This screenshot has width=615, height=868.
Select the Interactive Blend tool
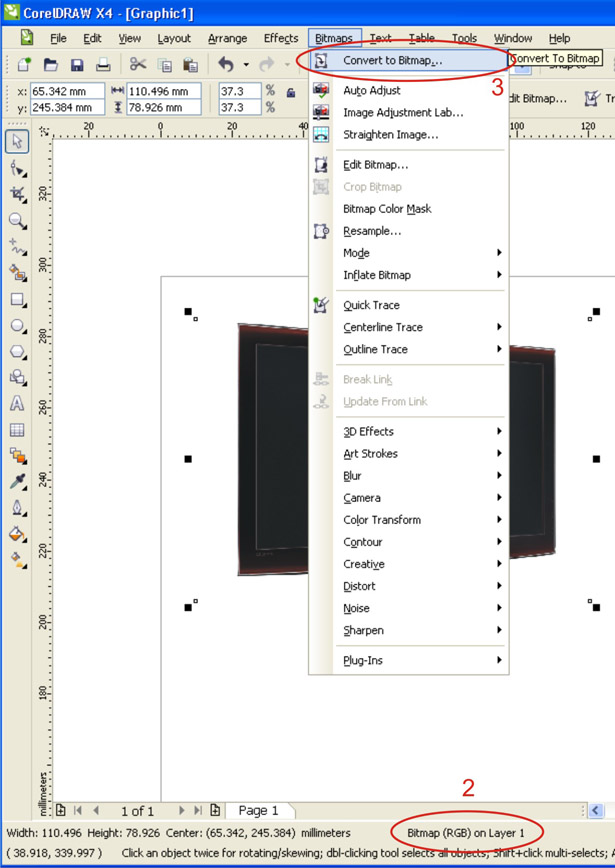point(17,456)
